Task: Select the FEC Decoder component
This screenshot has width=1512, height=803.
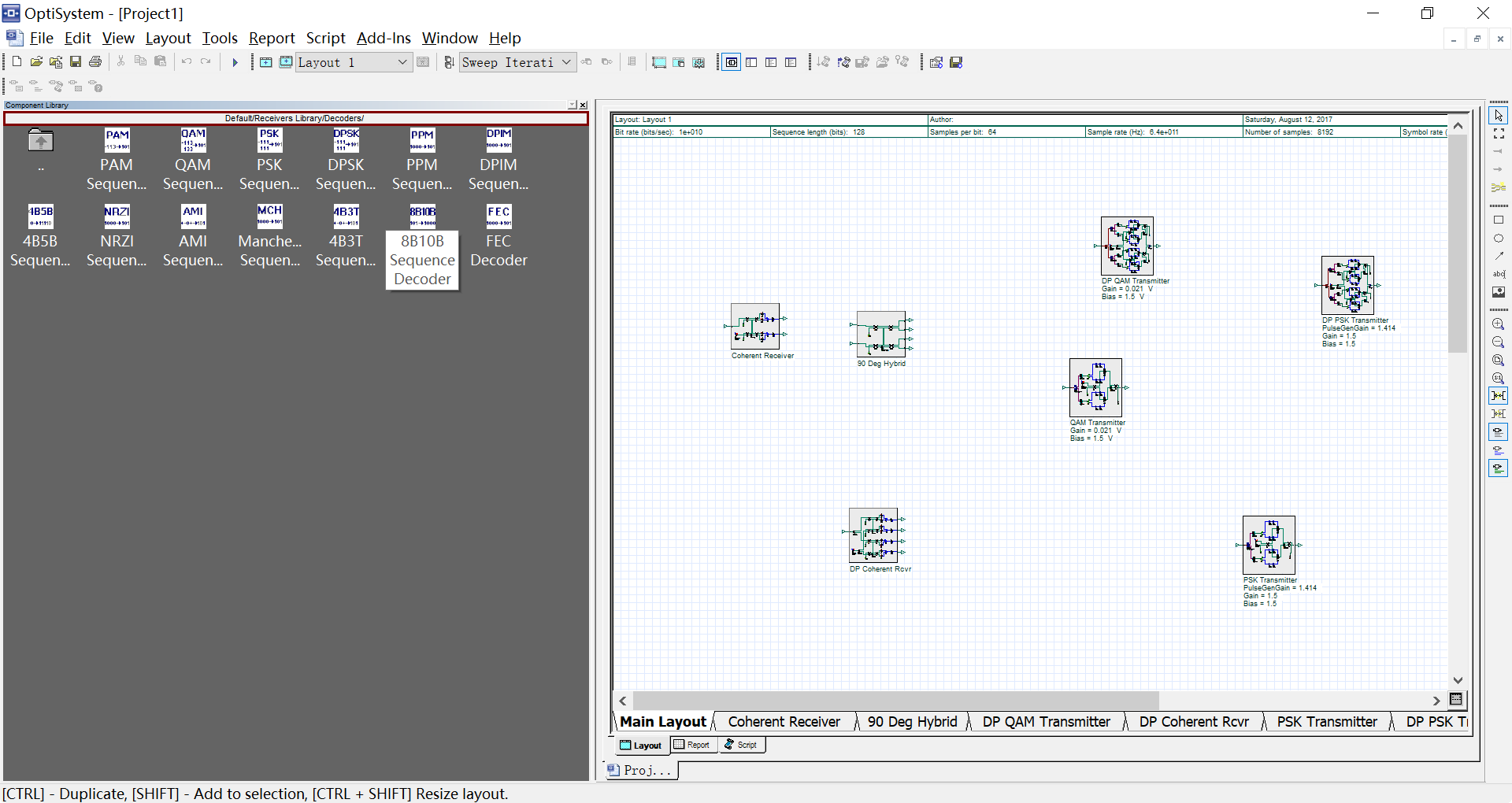Action: (498, 236)
